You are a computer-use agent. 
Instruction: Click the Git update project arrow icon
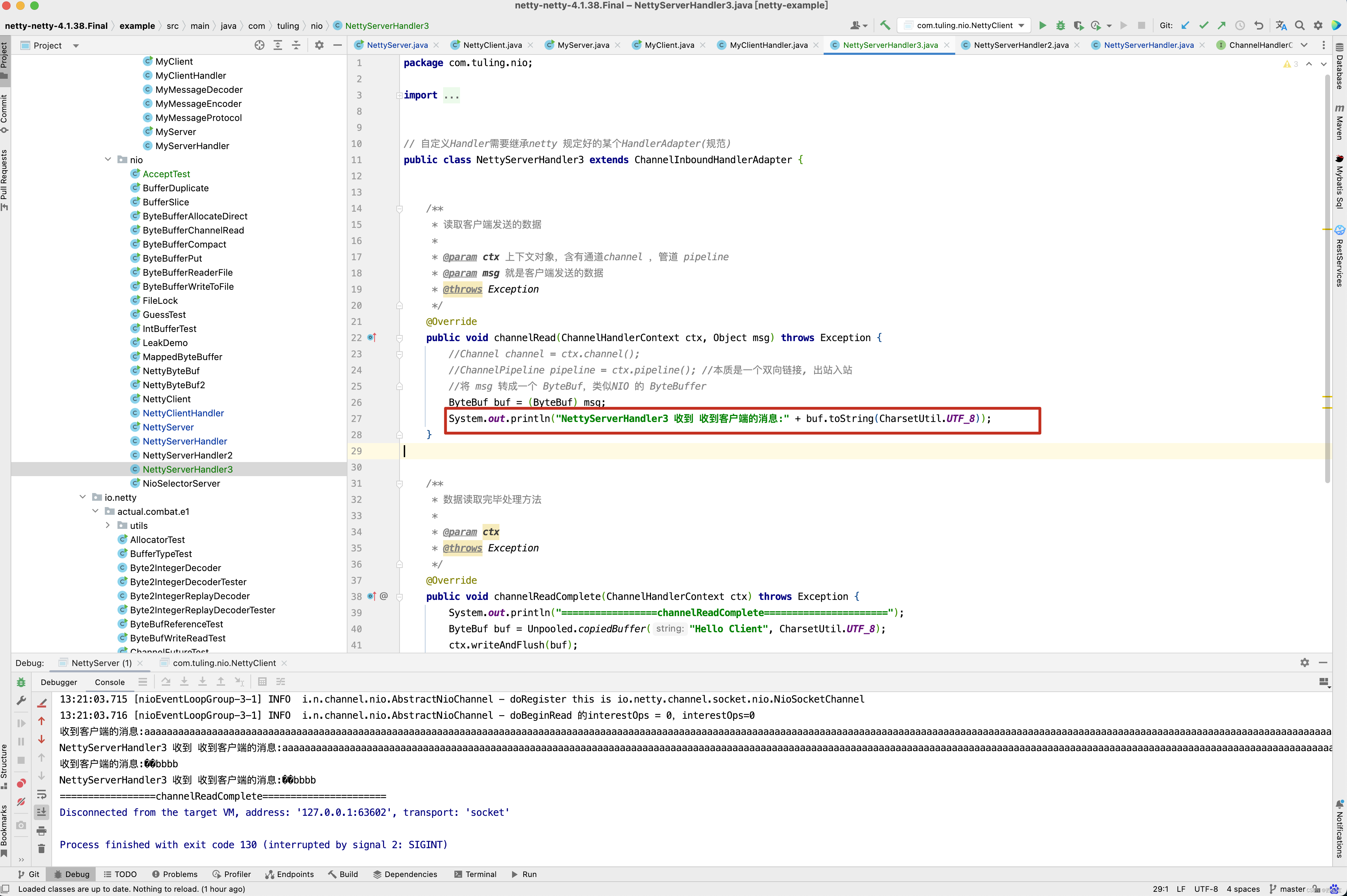pyautogui.click(x=1185, y=25)
